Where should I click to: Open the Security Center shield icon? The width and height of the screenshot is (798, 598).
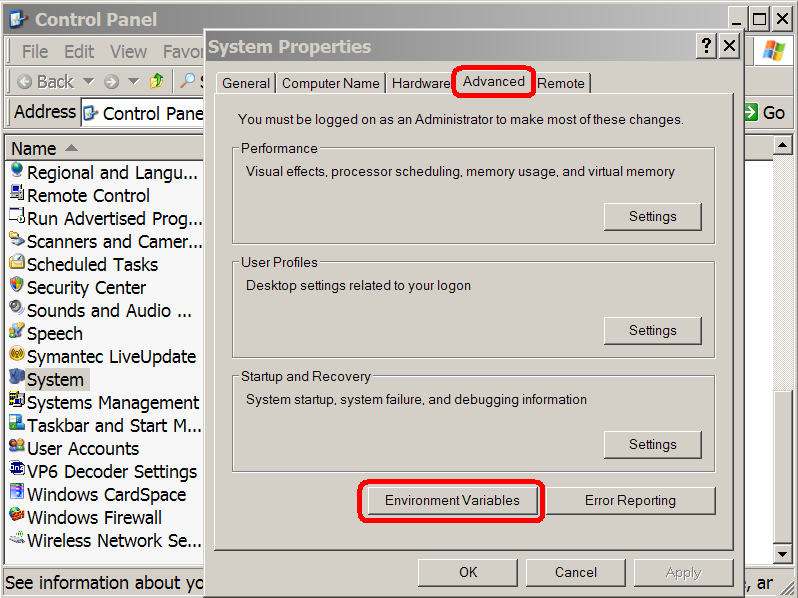[x=17, y=285]
